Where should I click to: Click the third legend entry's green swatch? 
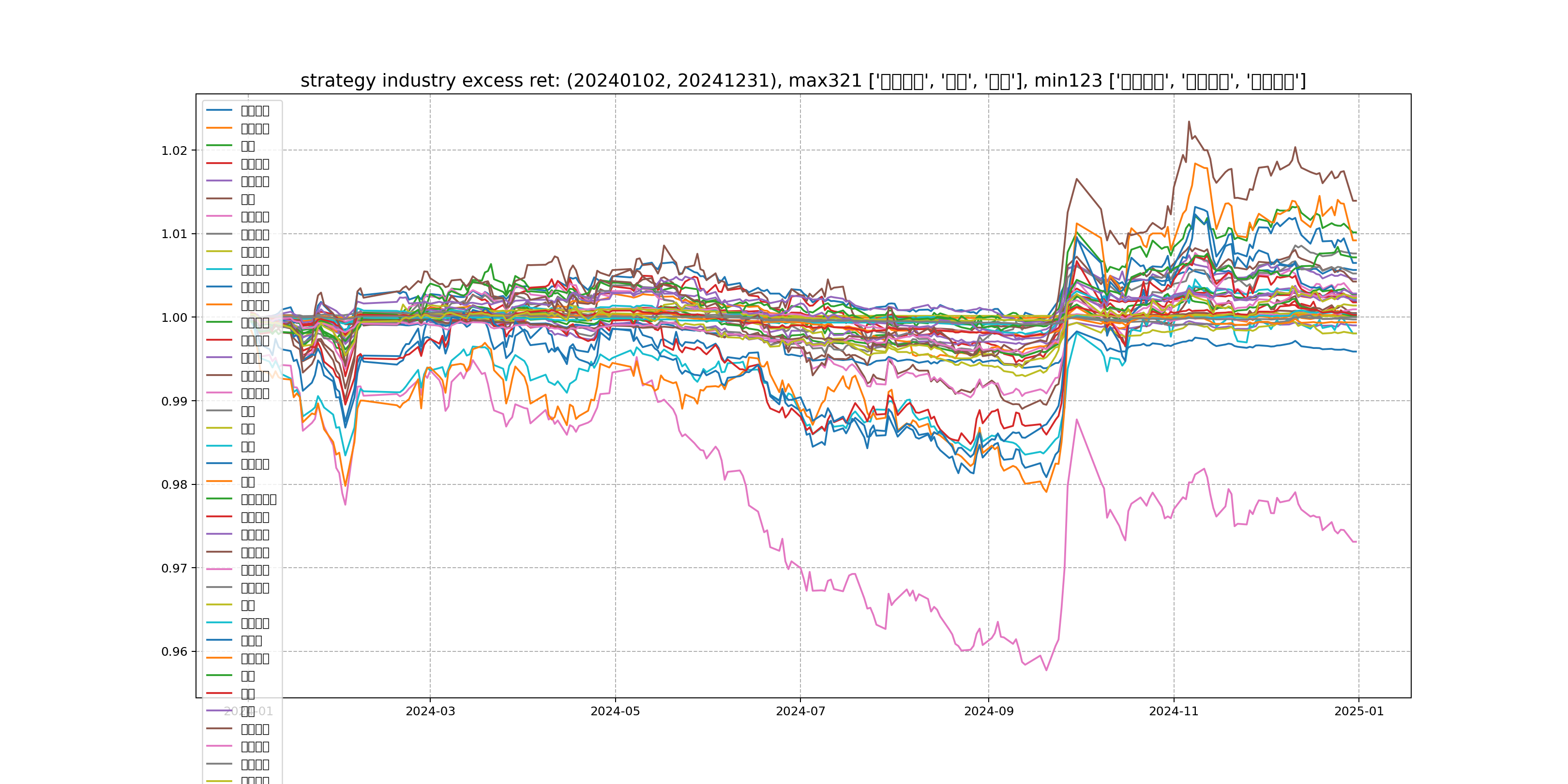[219, 146]
